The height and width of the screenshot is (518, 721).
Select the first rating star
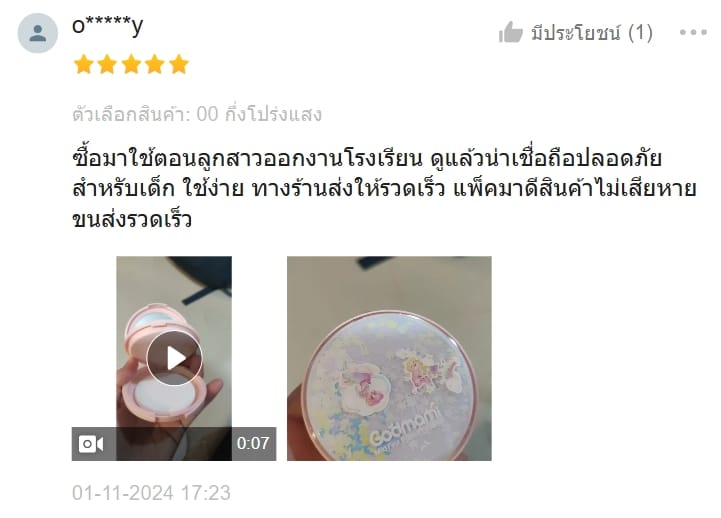pyautogui.click(x=84, y=64)
